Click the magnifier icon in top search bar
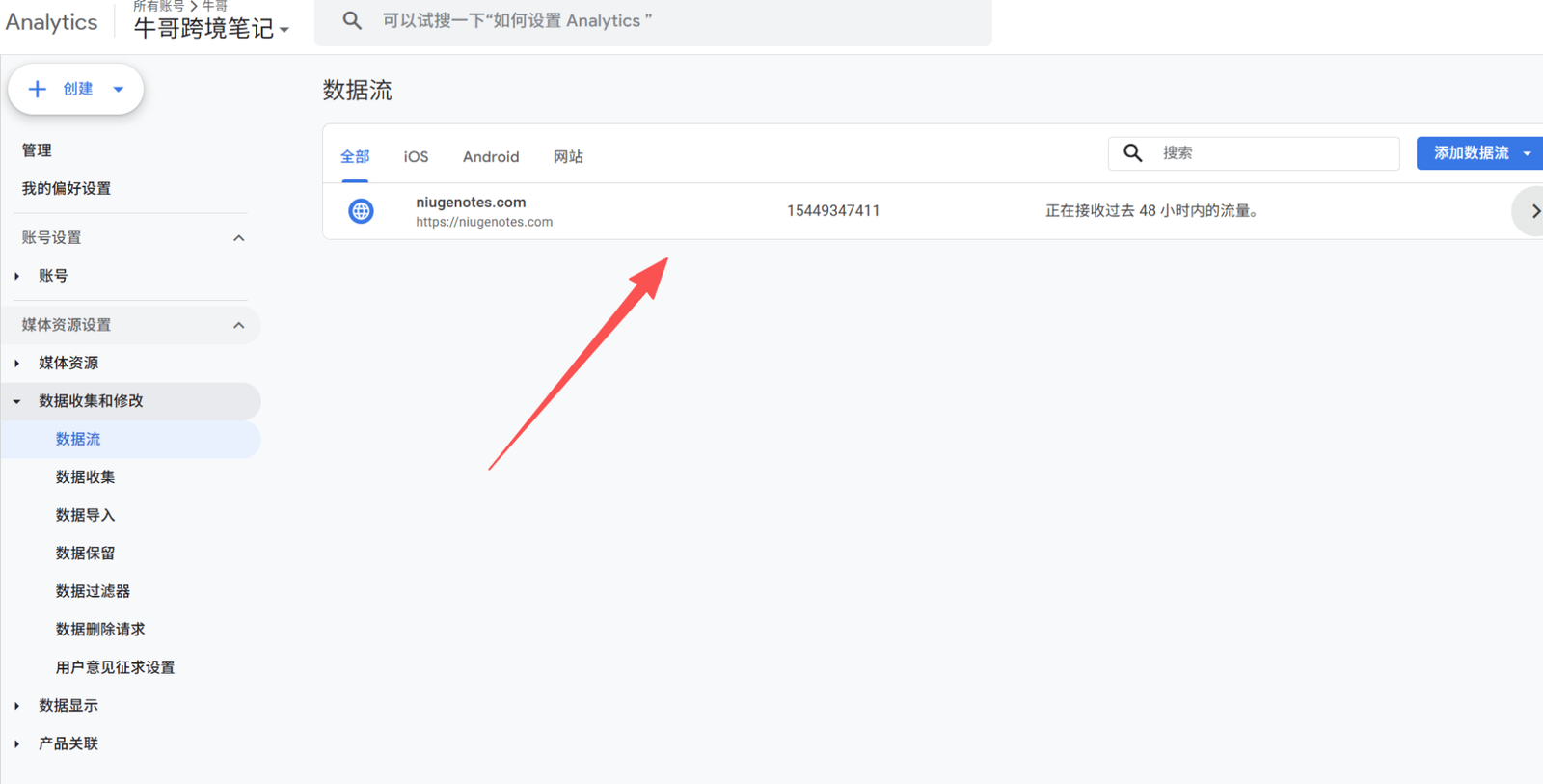 point(352,20)
